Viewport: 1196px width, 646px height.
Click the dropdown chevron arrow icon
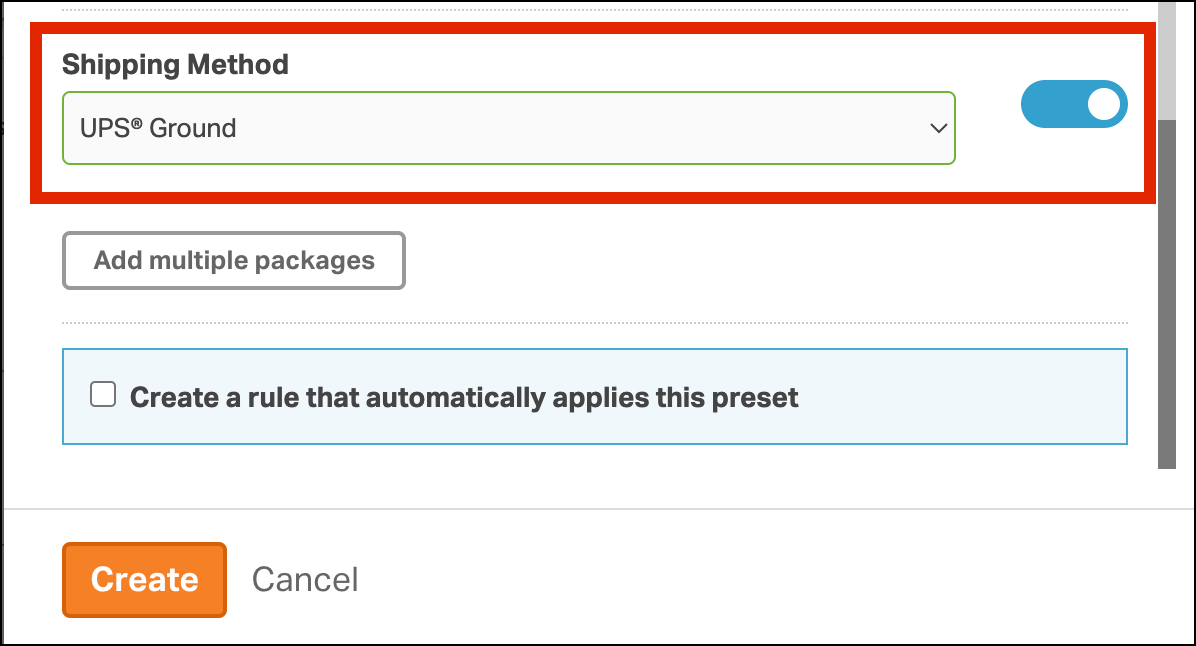coord(938,128)
